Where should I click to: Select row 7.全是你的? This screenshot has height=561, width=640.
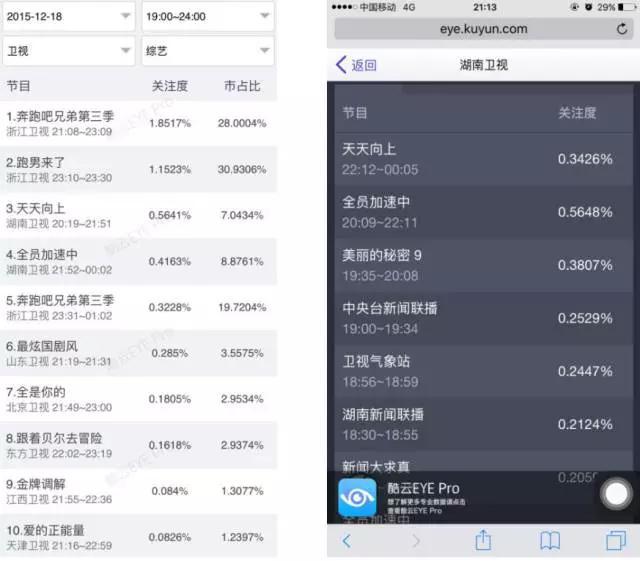click(x=138, y=399)
